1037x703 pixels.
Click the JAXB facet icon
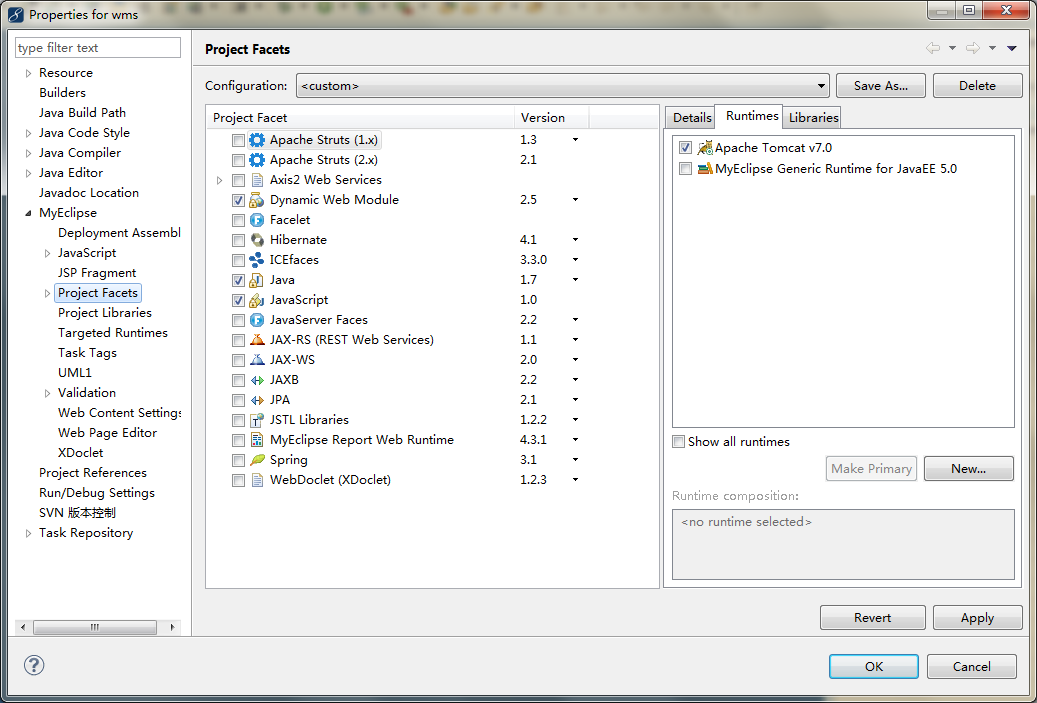click(257, 380)
